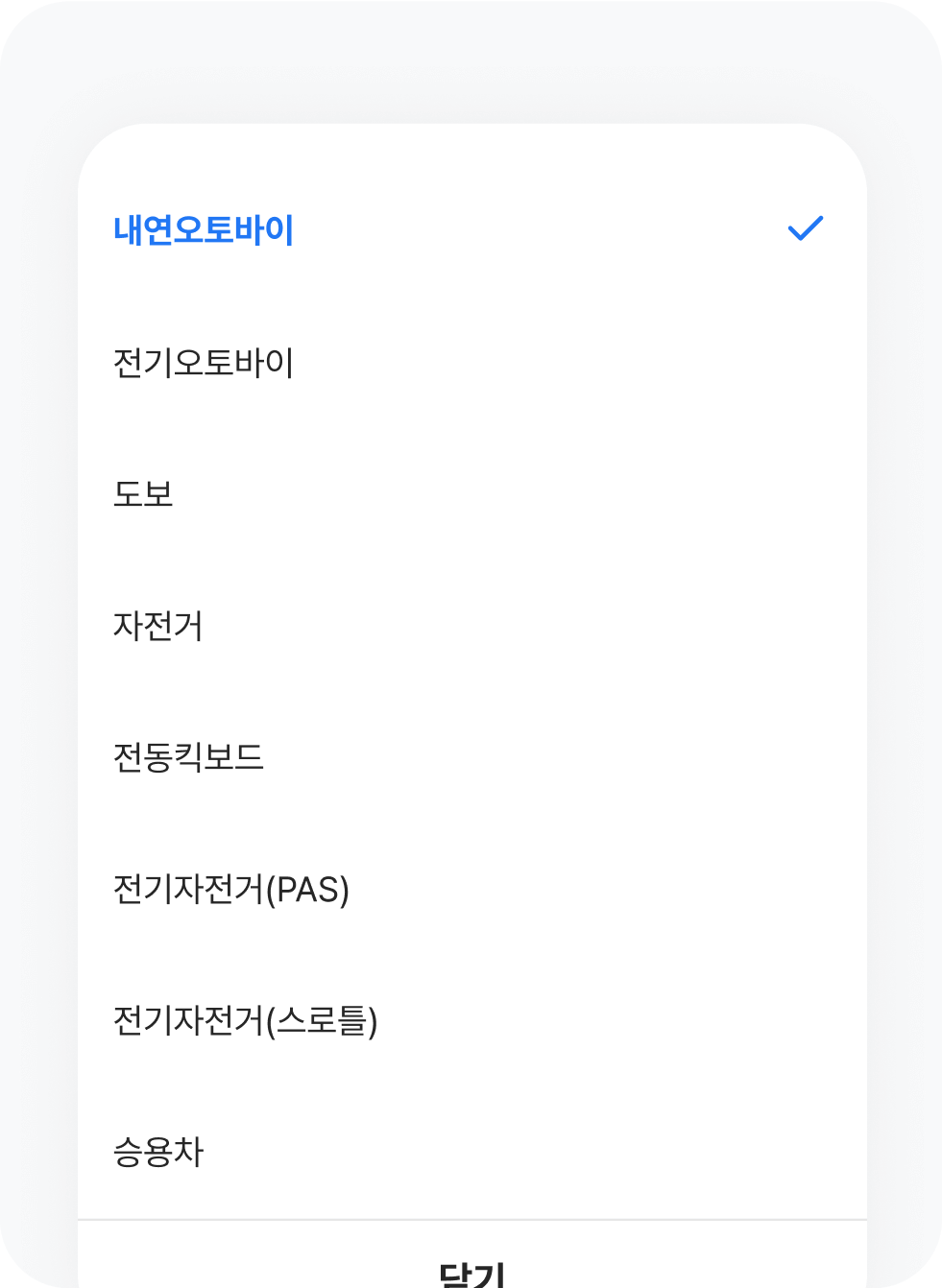
Task: Select the 내연오토바이 option
Action: (204, 230)
